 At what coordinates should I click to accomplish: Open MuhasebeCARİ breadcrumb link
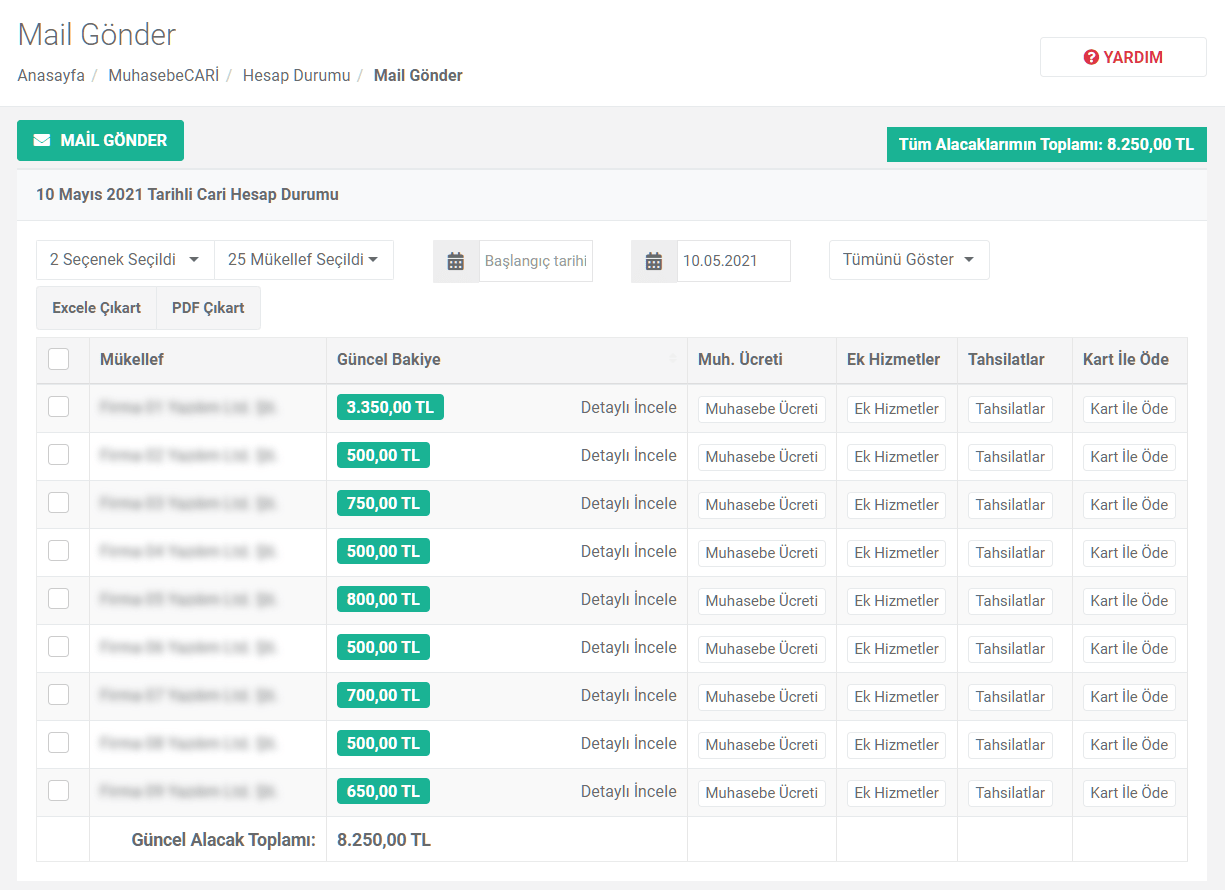coord(163,75)
